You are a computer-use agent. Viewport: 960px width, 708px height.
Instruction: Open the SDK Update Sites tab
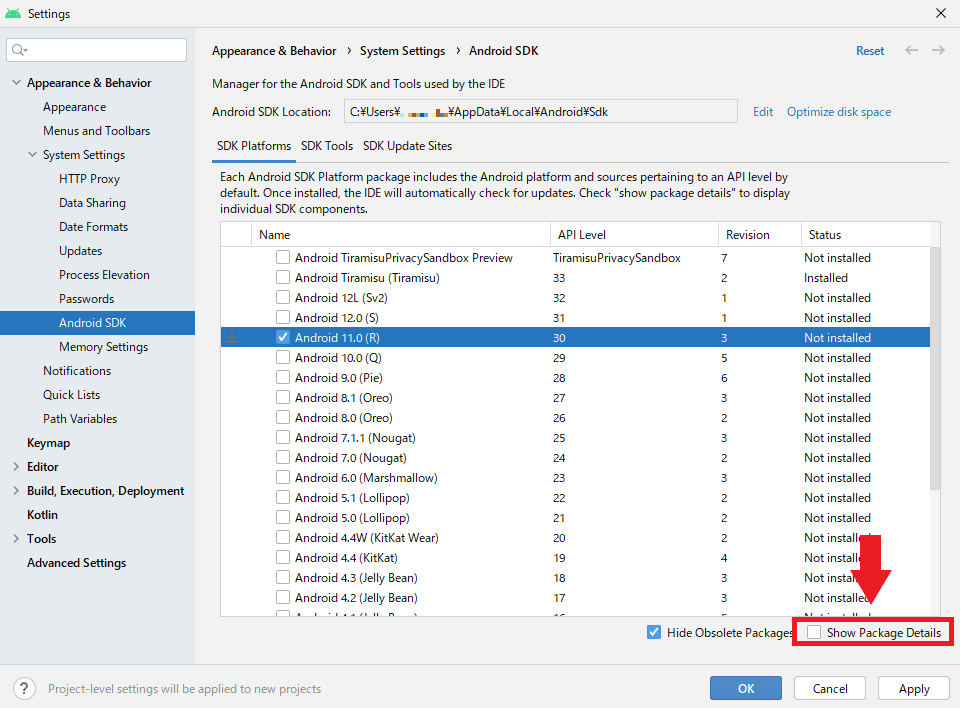407,145
